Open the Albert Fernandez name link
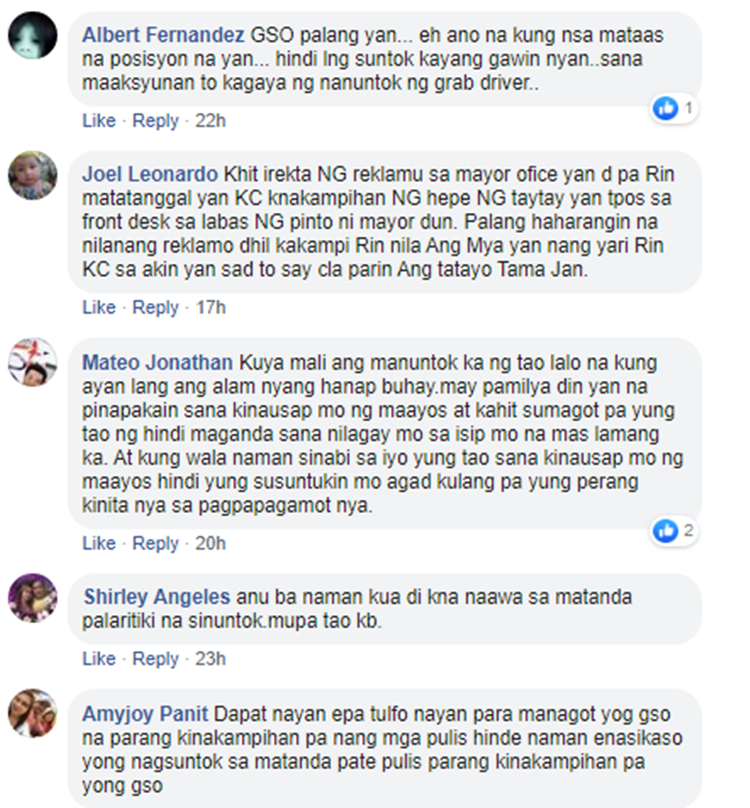This screenshot has width=750, height=808. 163,35
